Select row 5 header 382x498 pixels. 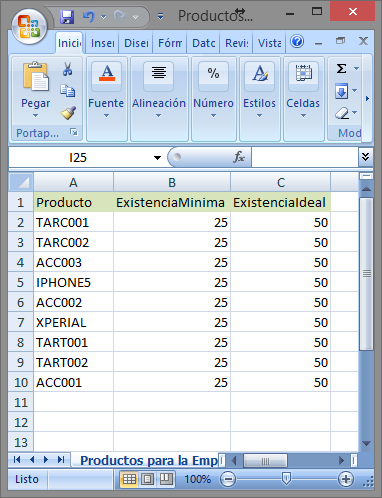point(21,282)
